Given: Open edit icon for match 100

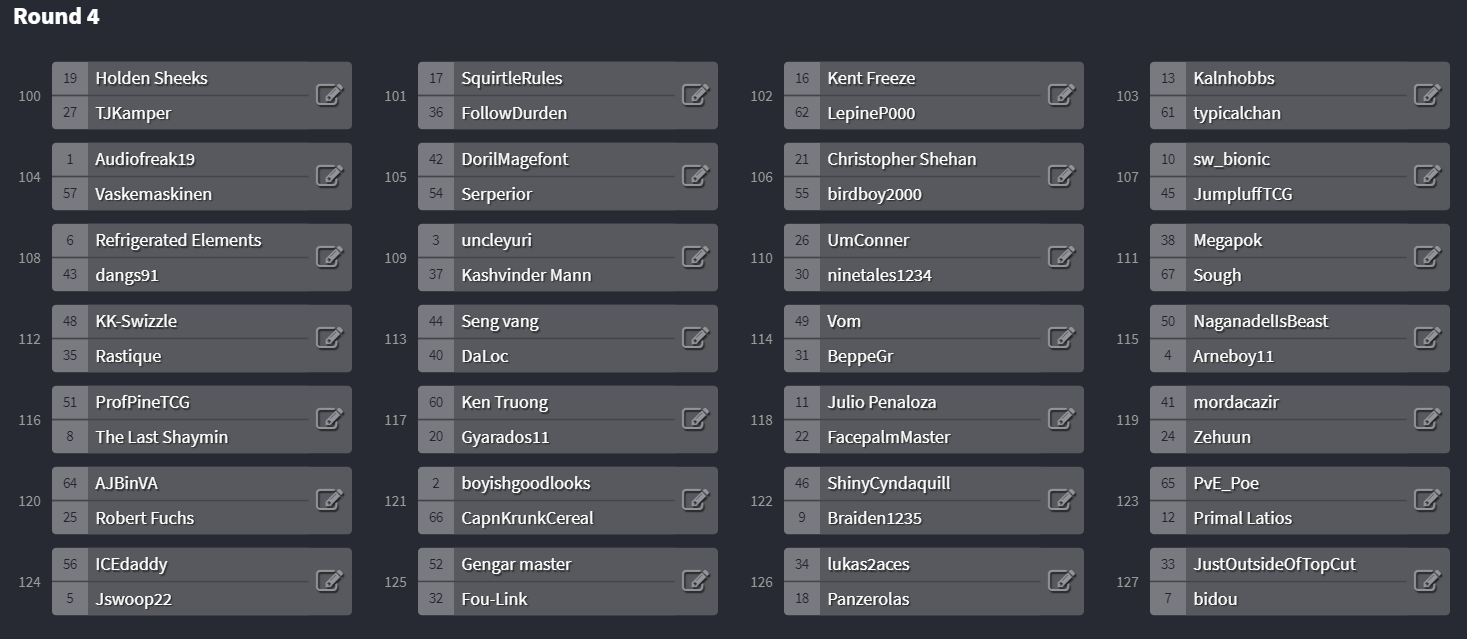Looking at the screenshot, I should point(330,95).
